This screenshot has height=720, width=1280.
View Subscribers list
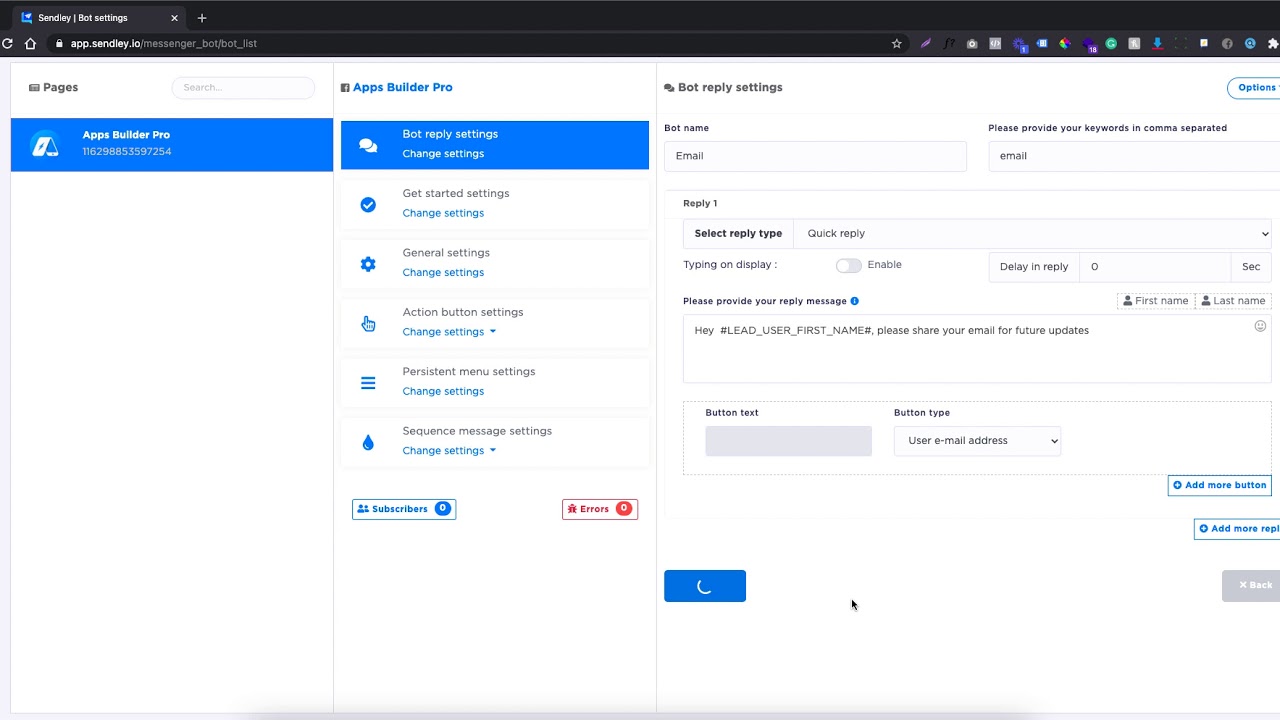coord(404,509)
